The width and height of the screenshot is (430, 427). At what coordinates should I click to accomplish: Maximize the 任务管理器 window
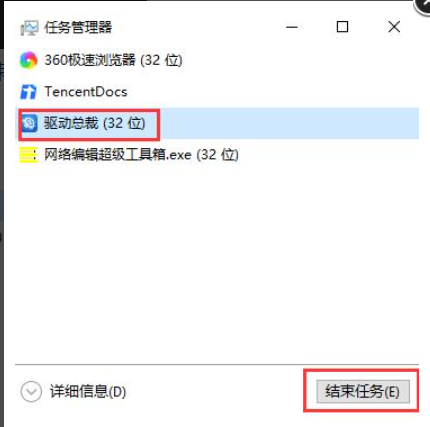click(342, 27)
